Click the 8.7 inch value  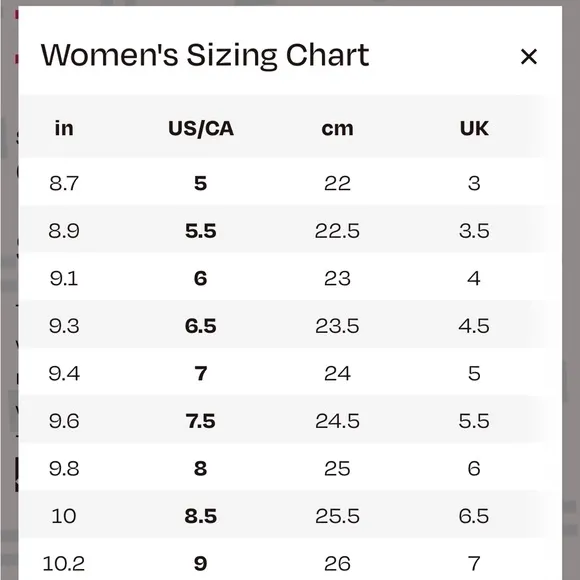coord(64,183)
